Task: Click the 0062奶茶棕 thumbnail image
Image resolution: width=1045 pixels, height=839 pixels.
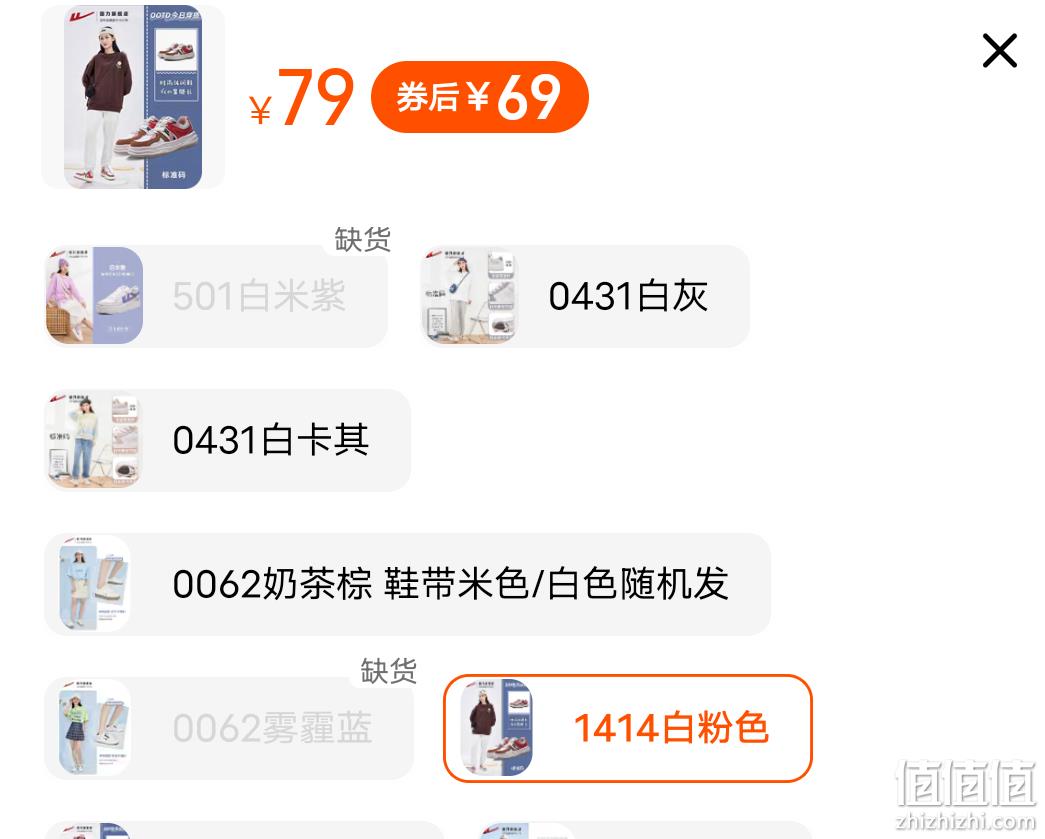Action: click(94, 584)
